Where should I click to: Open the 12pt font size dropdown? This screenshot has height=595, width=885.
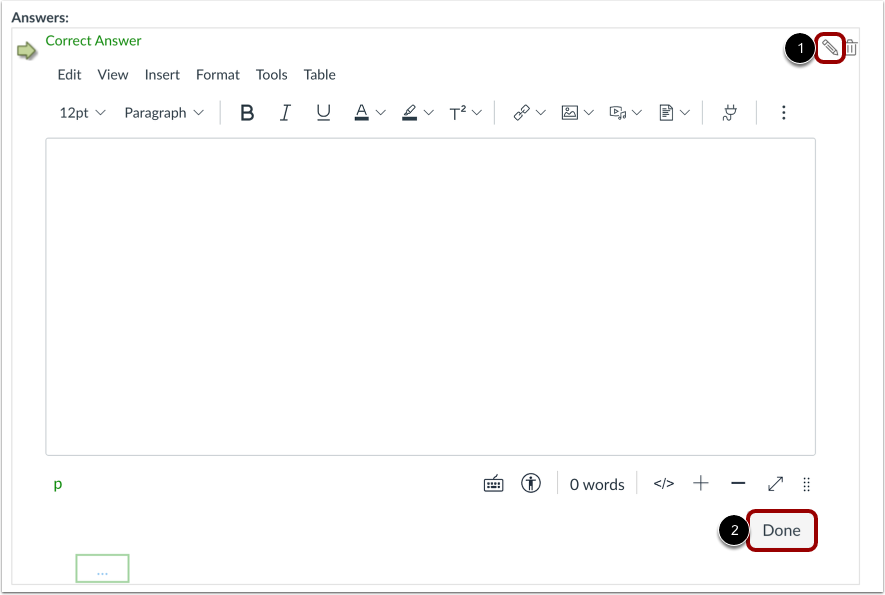click(80, 112)
